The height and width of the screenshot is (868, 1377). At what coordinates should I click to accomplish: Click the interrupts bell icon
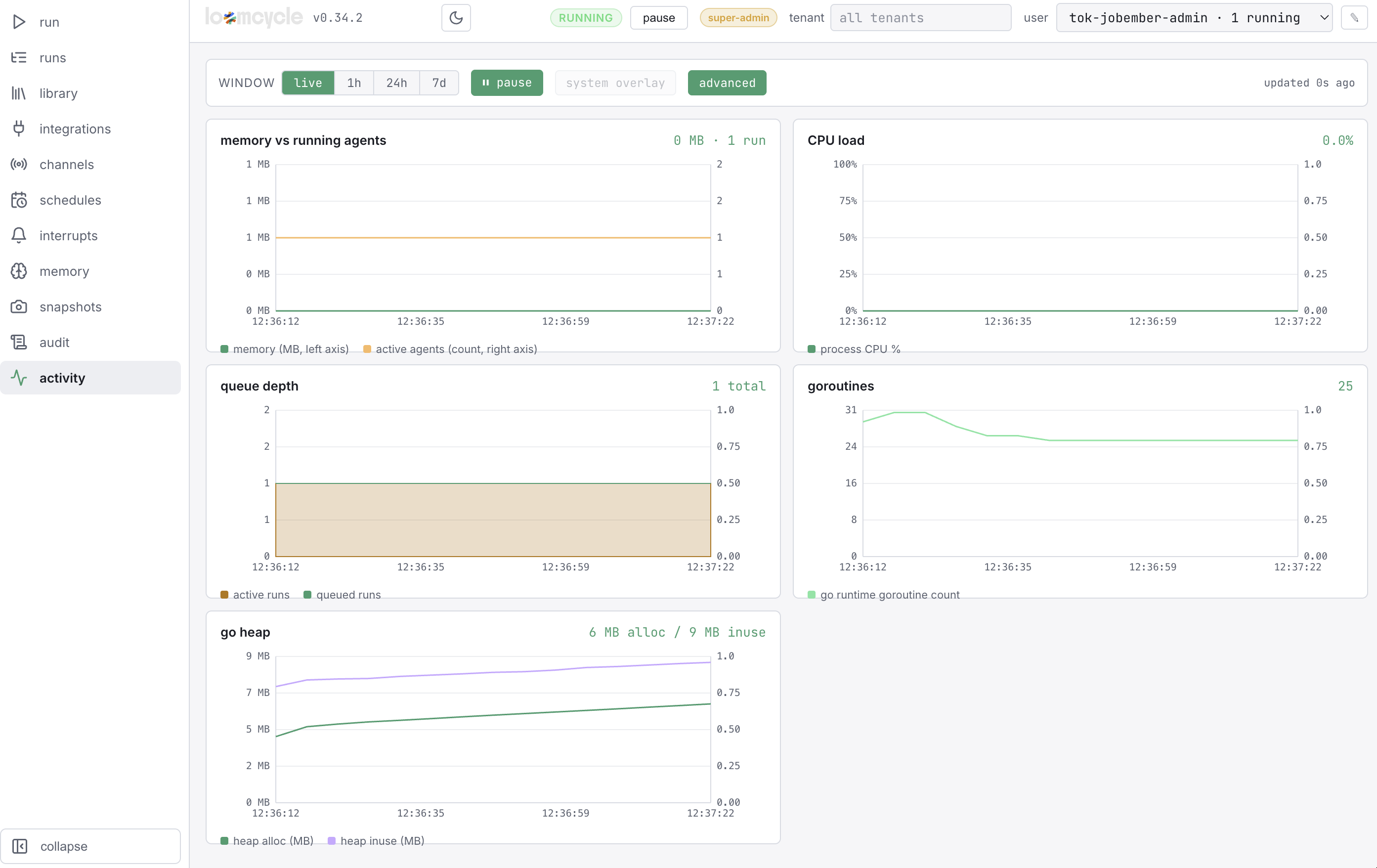(x=19, y=236)
